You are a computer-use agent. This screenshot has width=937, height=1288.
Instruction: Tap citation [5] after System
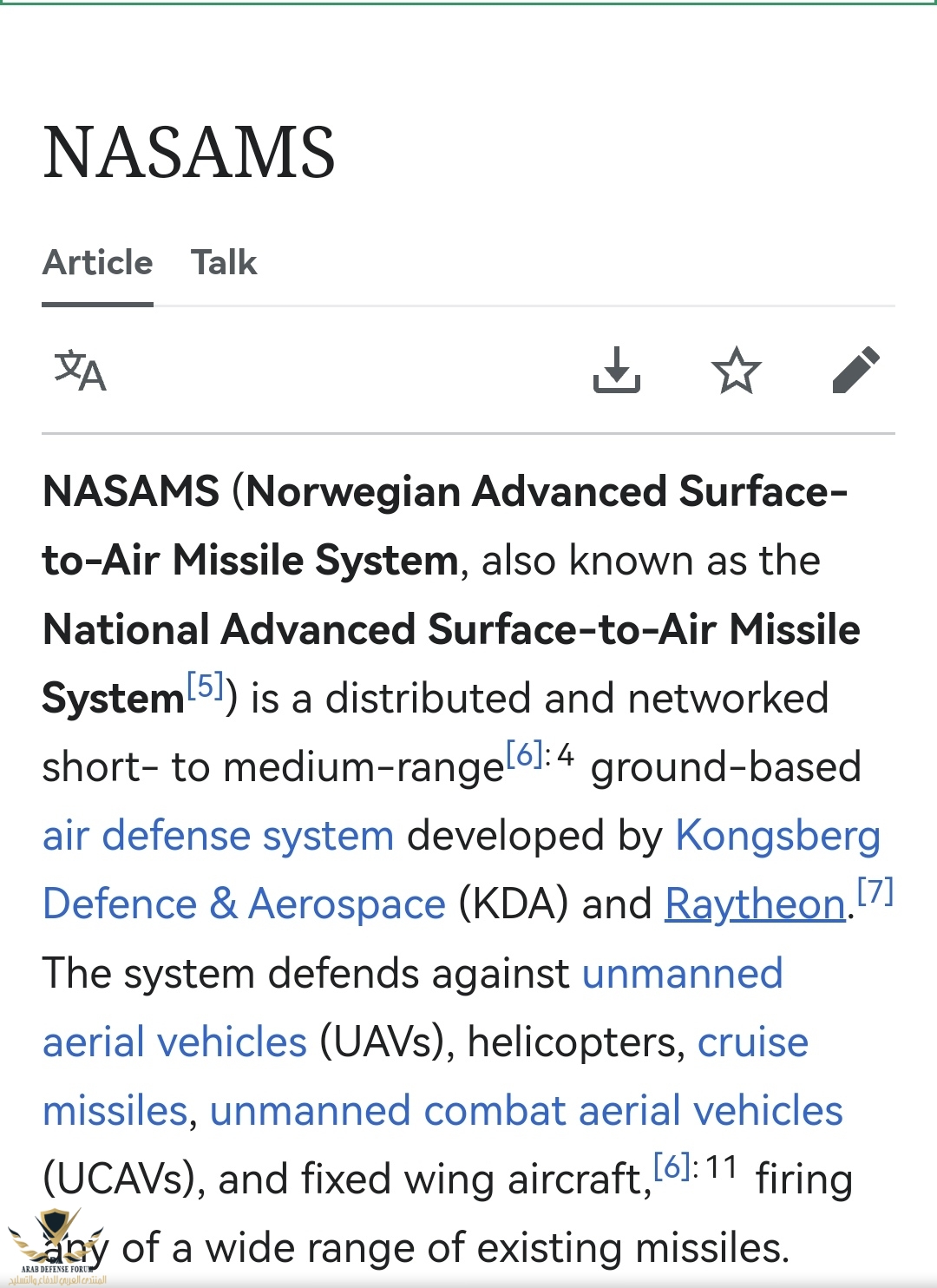click(x=206, y=687)
